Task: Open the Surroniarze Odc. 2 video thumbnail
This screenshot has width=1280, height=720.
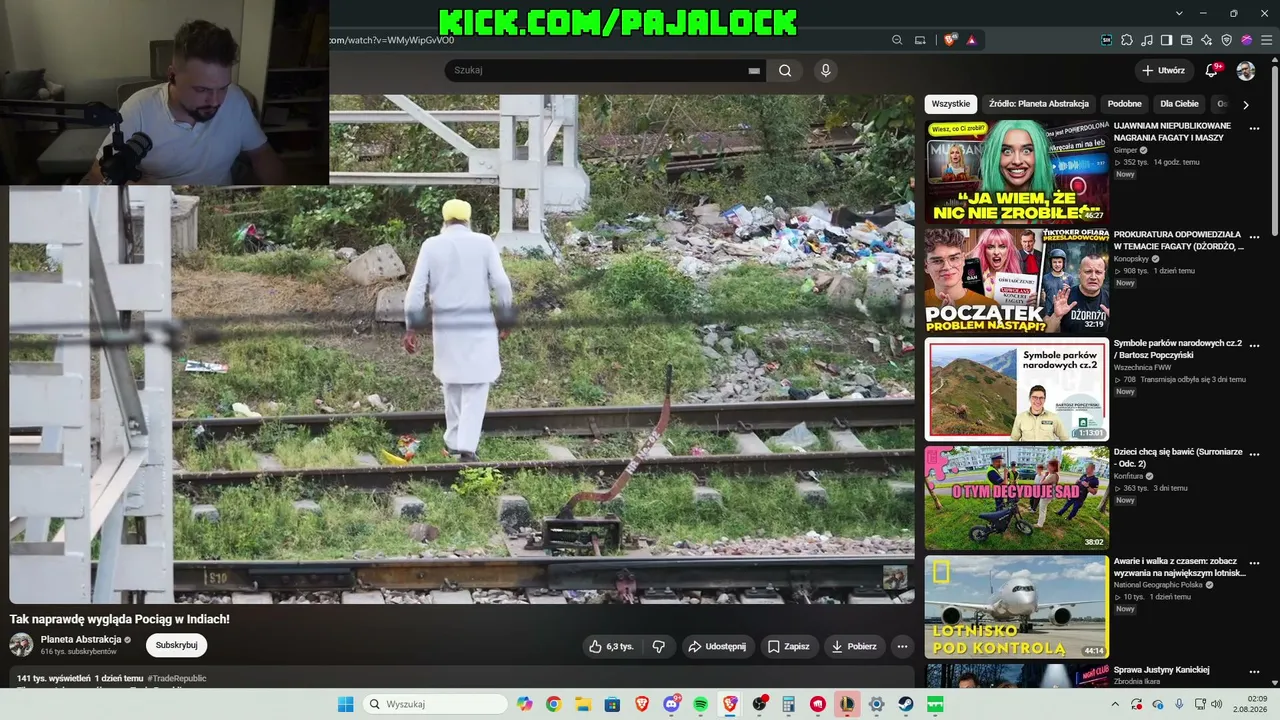Action: [x=1017, y=498]
